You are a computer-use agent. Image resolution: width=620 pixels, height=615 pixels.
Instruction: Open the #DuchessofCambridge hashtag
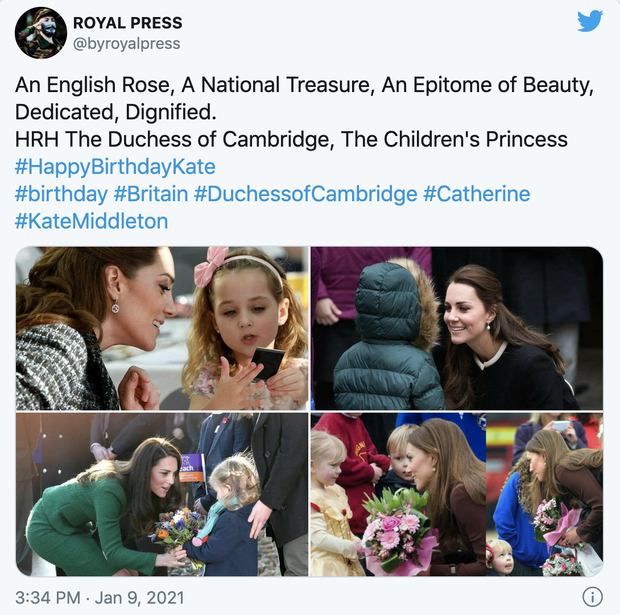(x=306, y=194)
